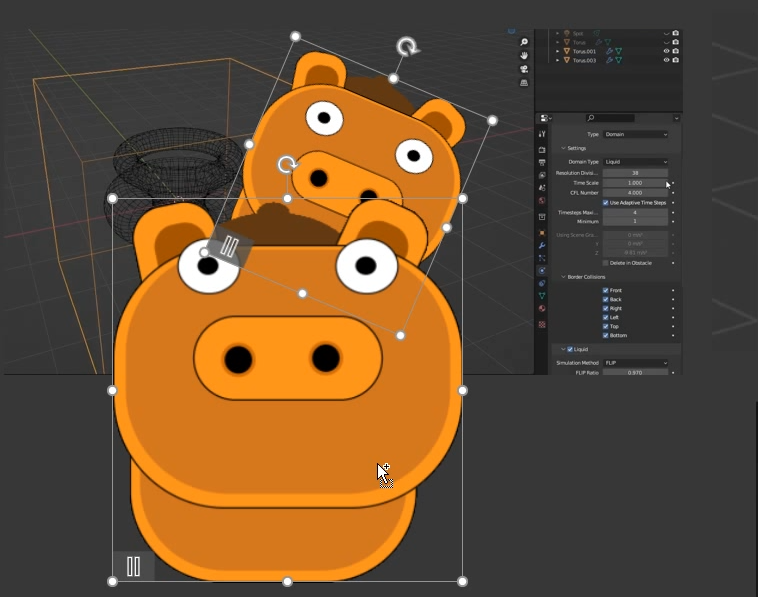This screenshot has width=758, height=597.
Task: Toggle the Liquid panel checkbox
Action: click(x=570, y=349)
